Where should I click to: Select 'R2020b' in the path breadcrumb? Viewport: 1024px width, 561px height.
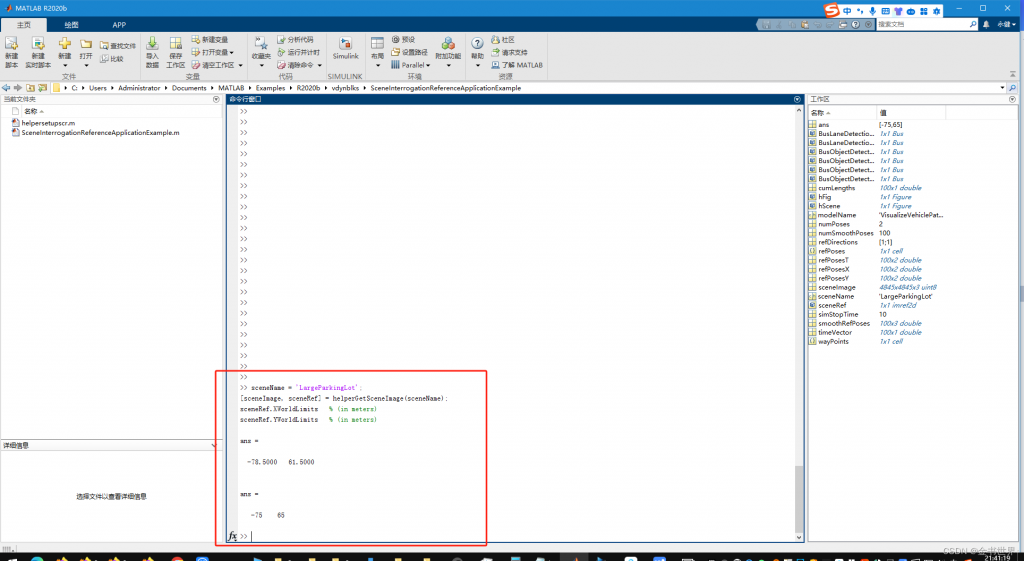click(308, 88)
